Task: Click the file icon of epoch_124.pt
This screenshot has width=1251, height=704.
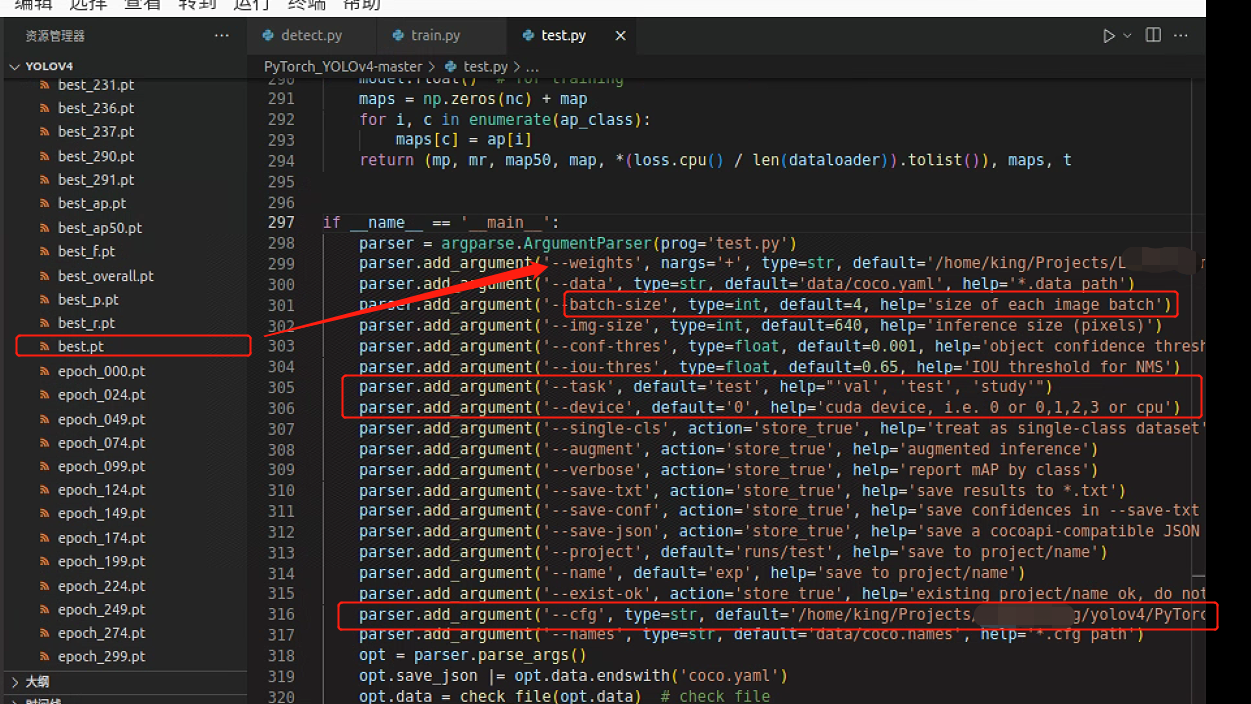Action: click(x=45, y=490)
